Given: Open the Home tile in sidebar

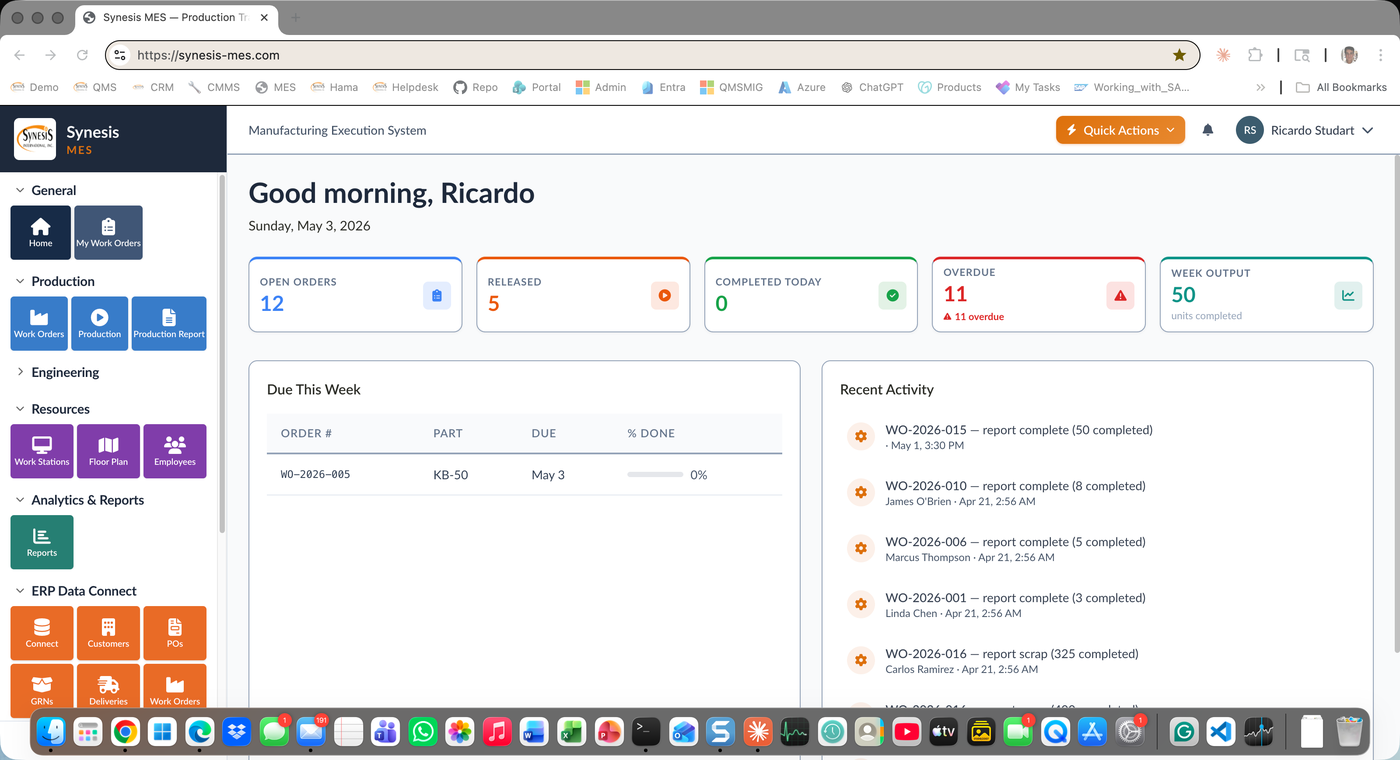Looking at the screenshot, I should 40,232.
